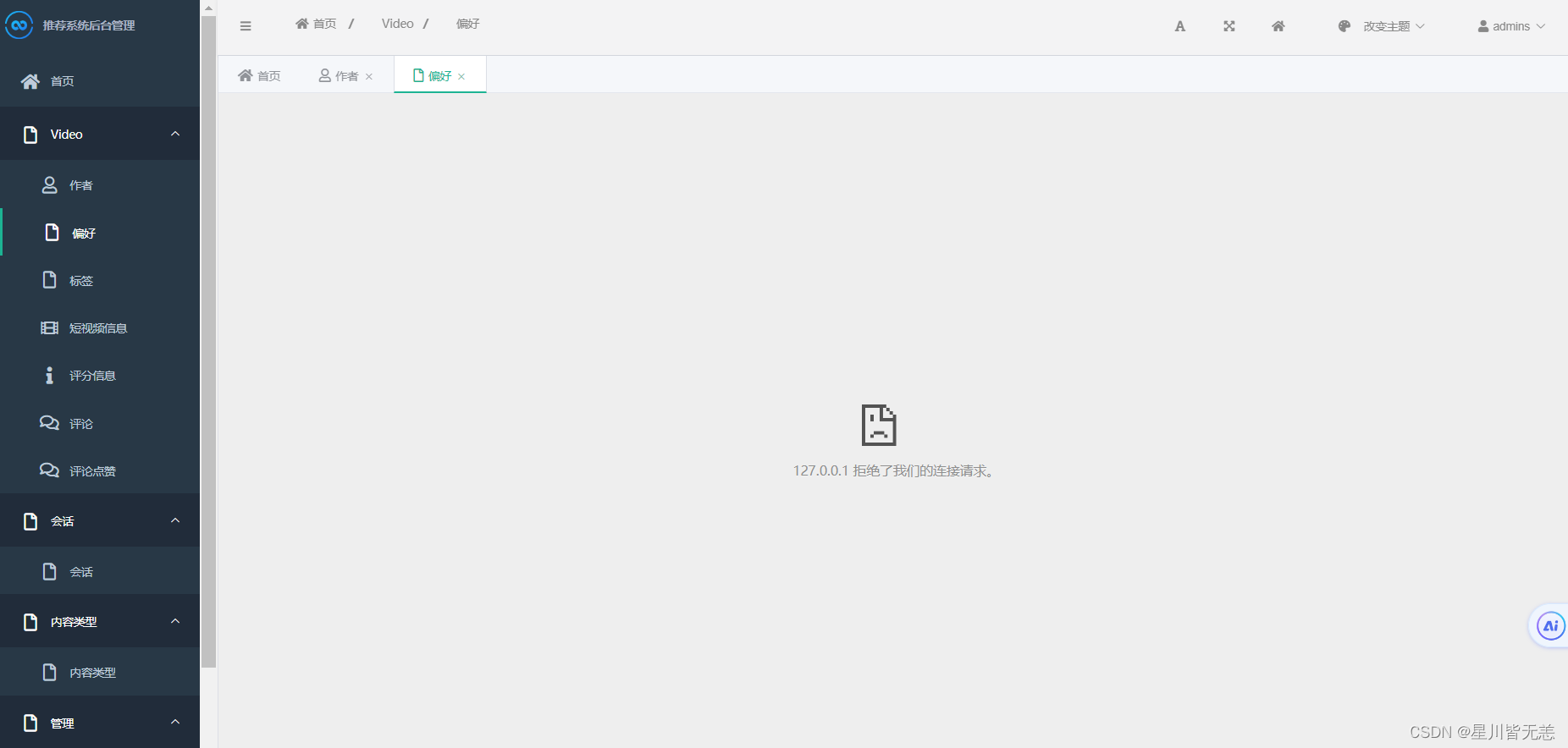Click the home icon in the top toolbar
Viewport: 1568px width, 748px height.
[x=1278, y=26]
